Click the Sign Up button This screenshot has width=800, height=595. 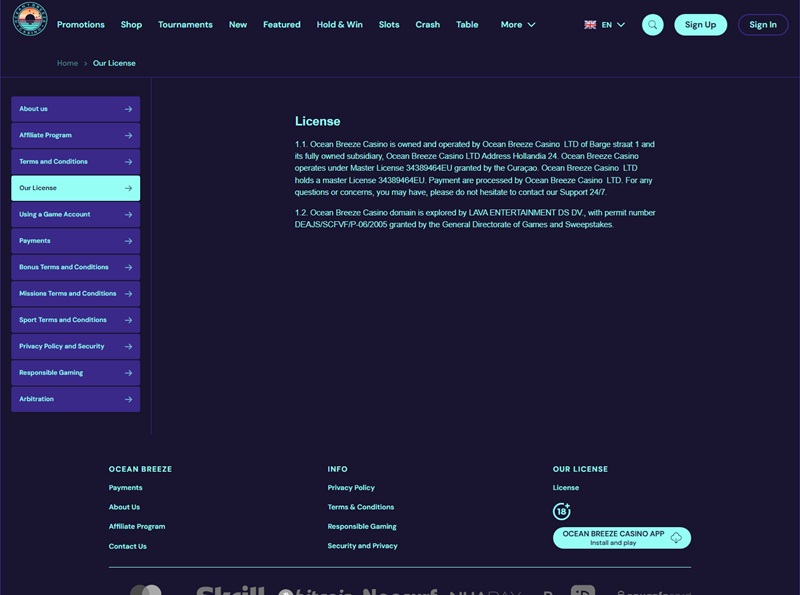[x=701, y=24]
